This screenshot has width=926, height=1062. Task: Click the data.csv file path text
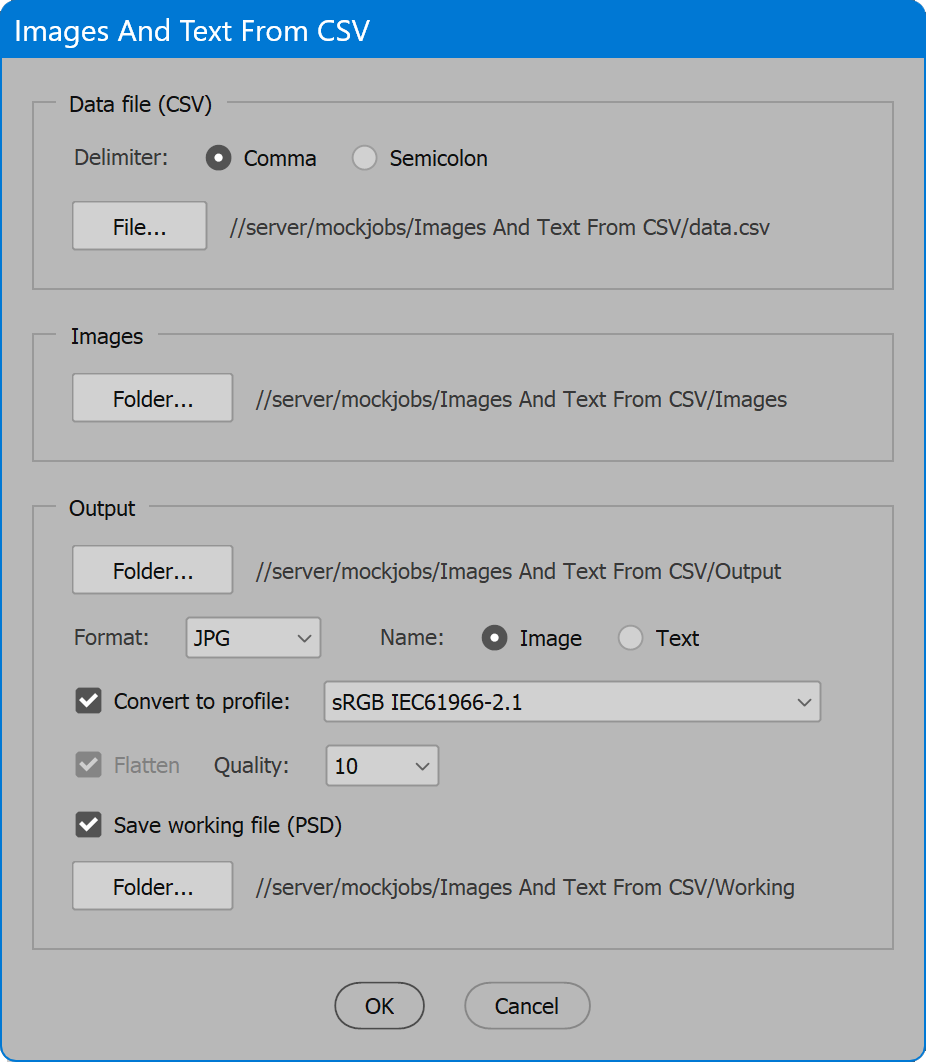(500, 228)
